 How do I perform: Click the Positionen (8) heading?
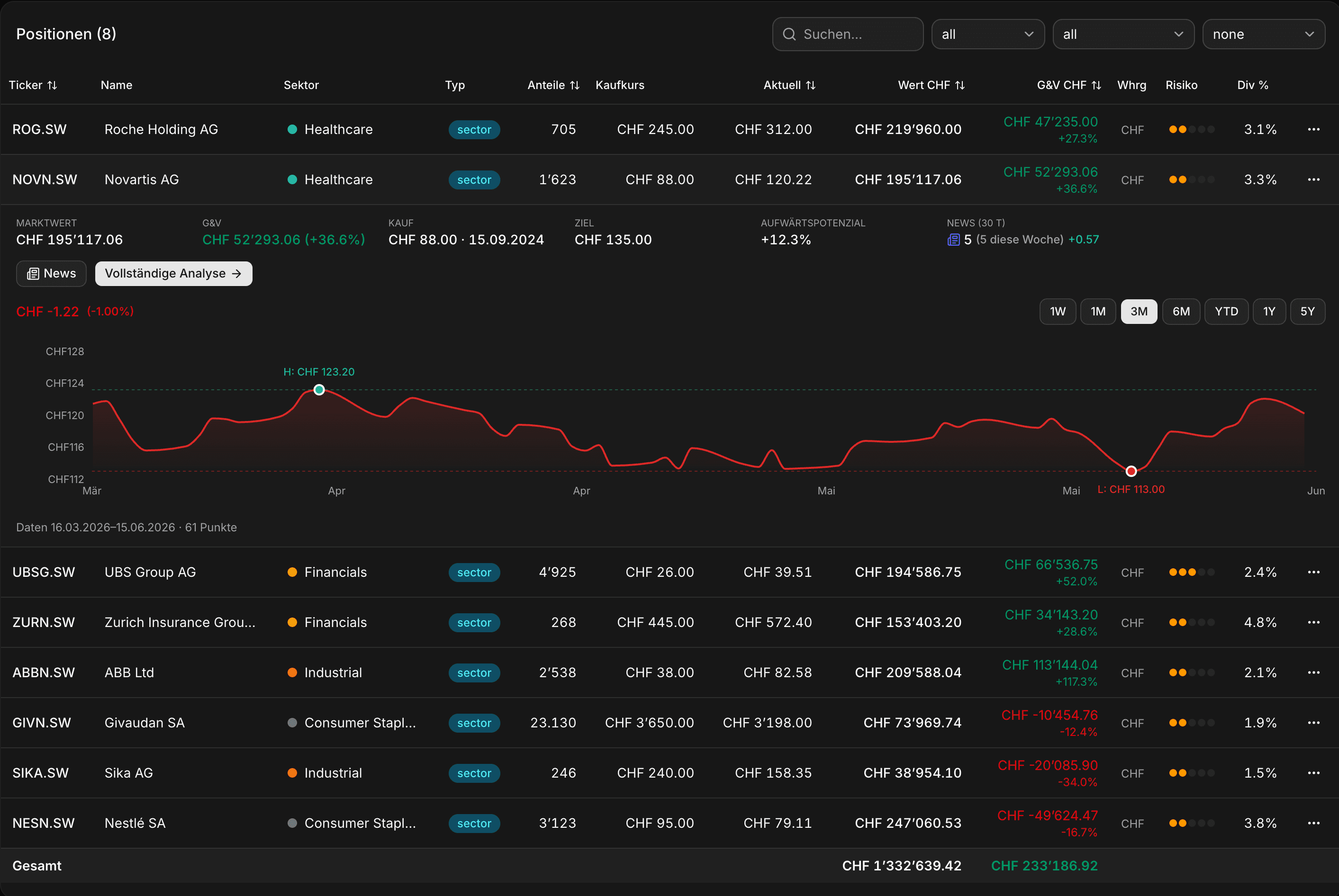tap(66, 34)
